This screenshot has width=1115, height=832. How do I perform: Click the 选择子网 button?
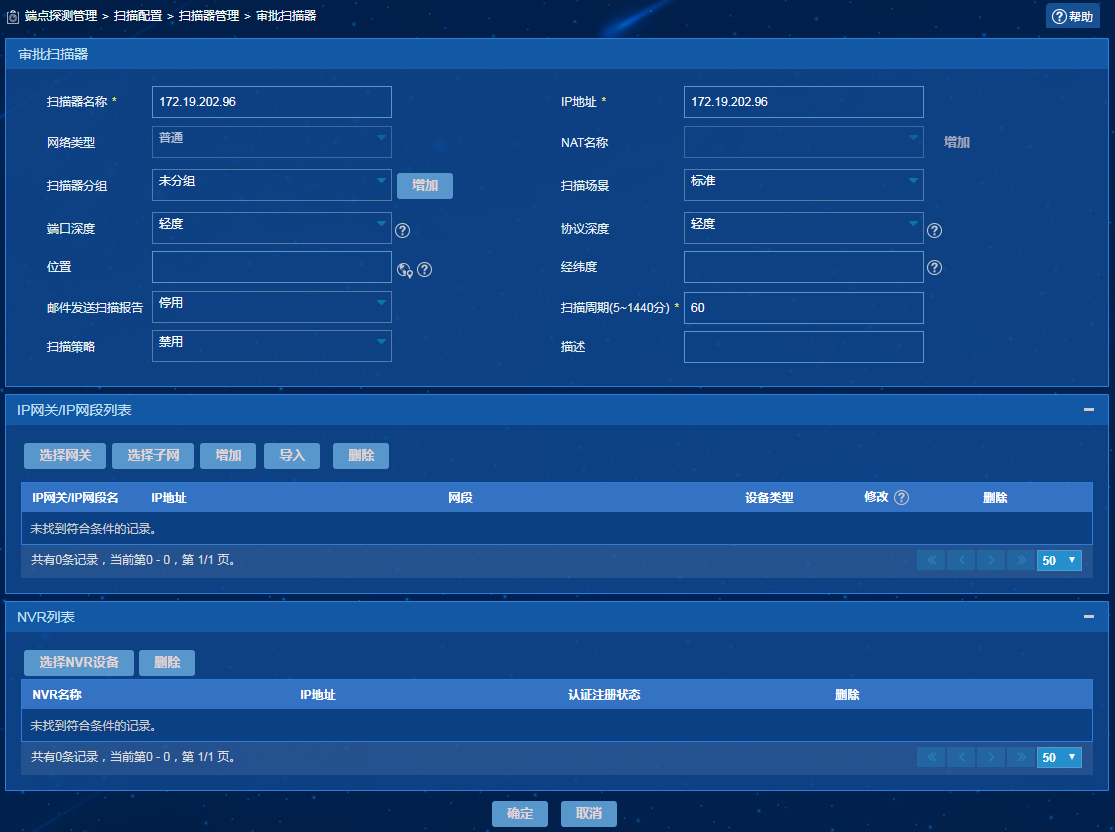point(153,456)
